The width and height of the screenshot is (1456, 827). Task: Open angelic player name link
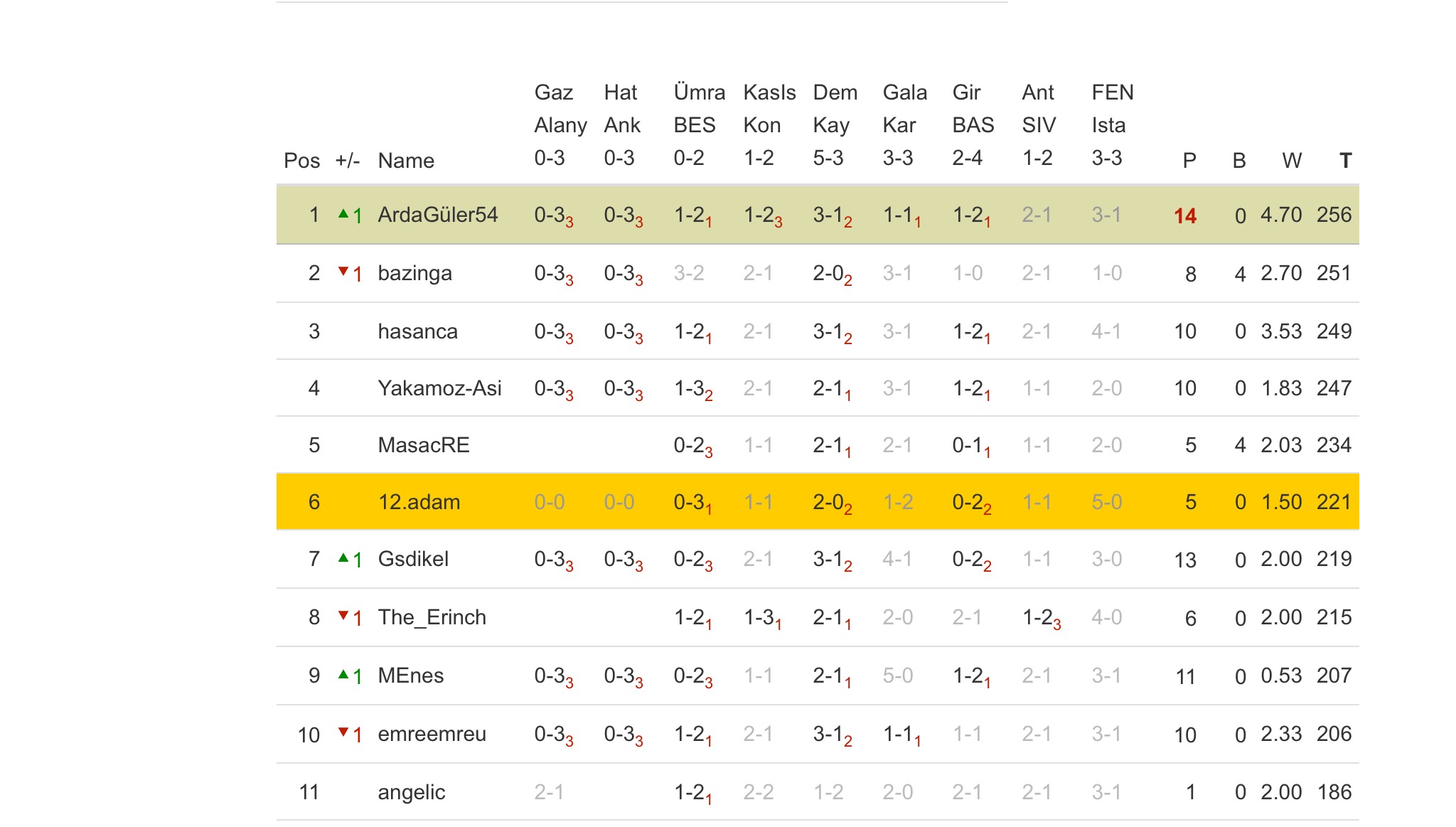pos(412,792)
